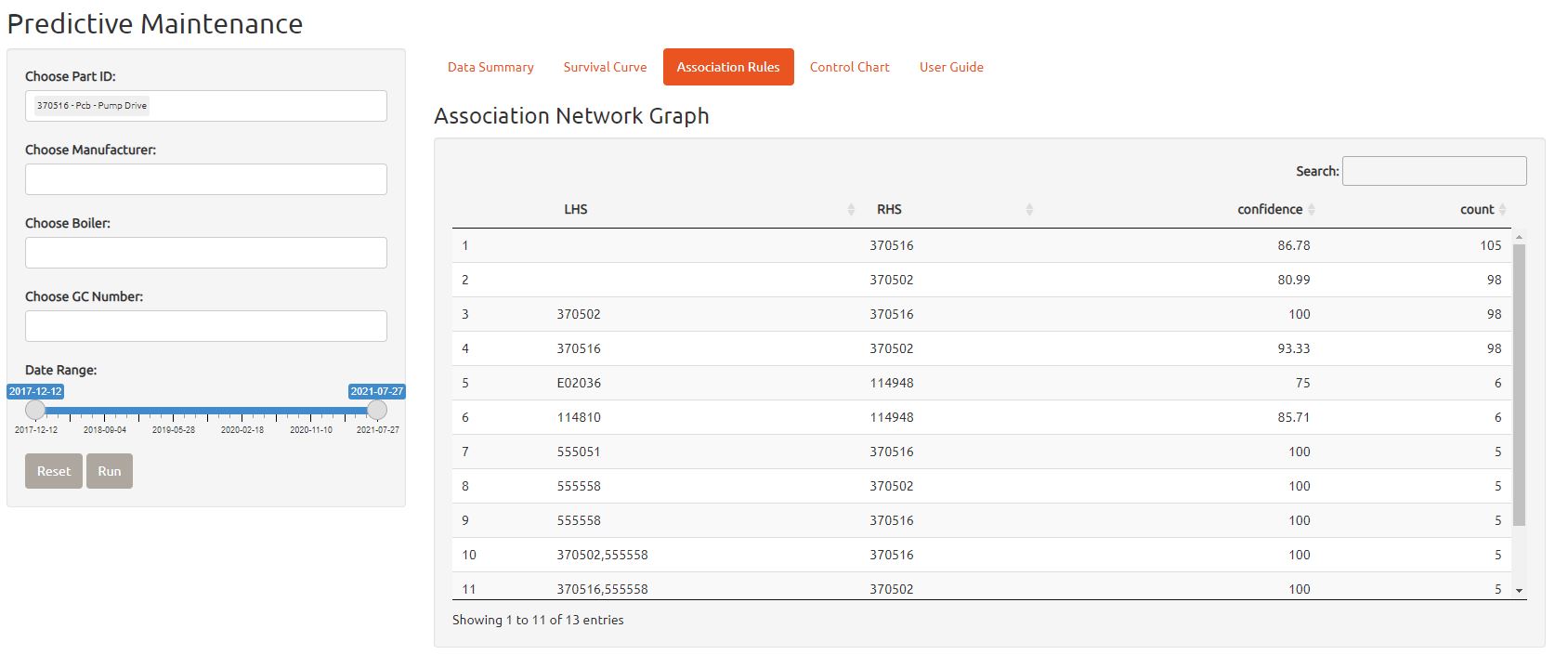This screenshot has width=1568, height=668.
Task: Switch to Survival Curve tab
Action: [x=605, y=67]
